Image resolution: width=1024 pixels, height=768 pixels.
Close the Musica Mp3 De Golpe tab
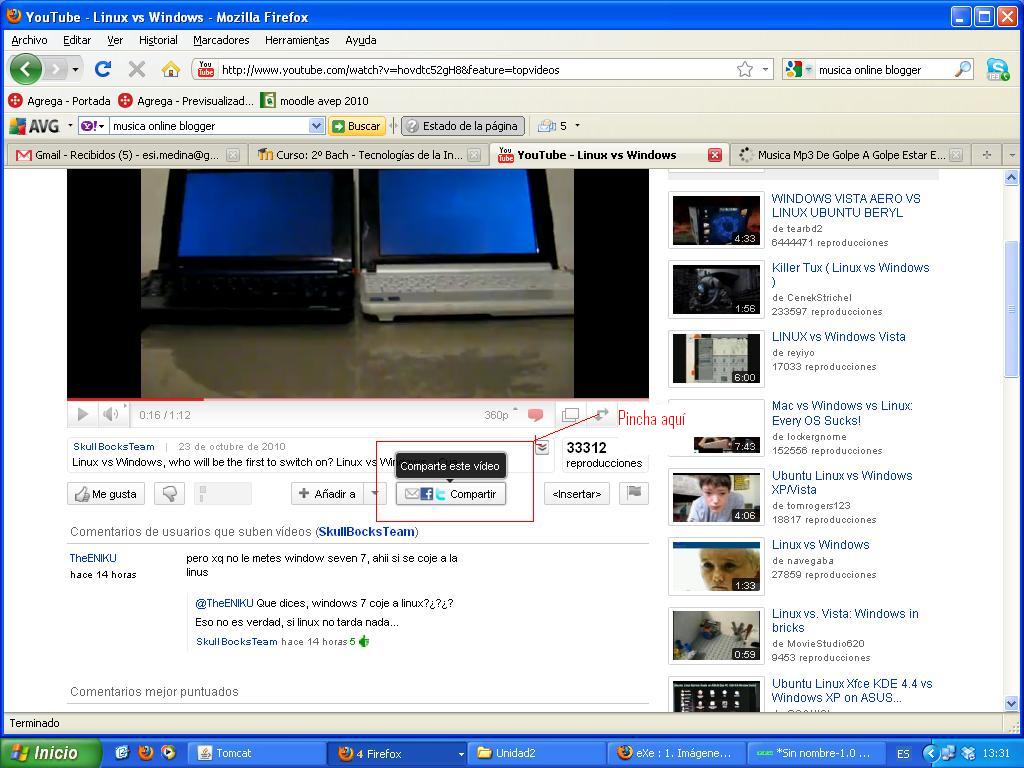955,155
